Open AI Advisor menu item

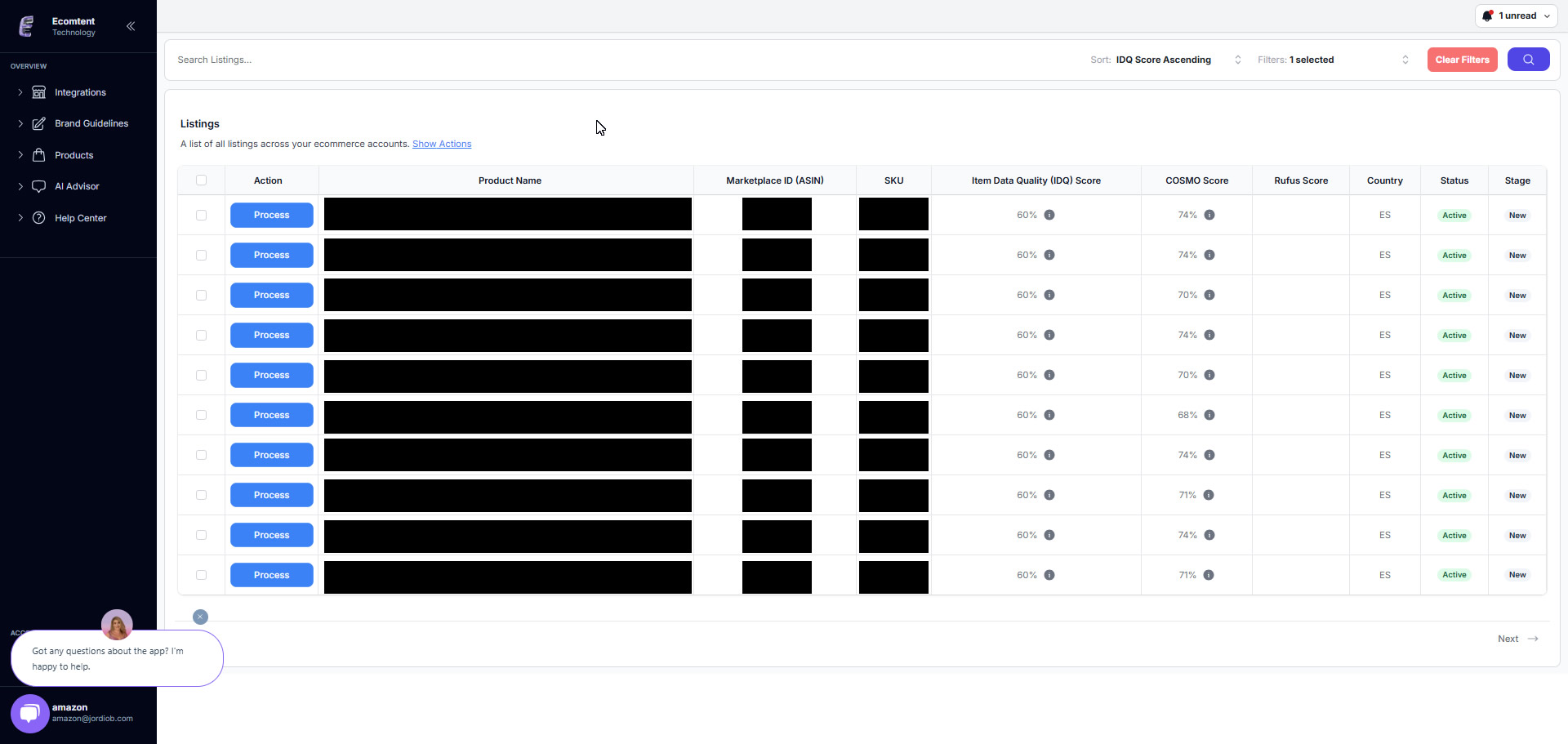78,186
